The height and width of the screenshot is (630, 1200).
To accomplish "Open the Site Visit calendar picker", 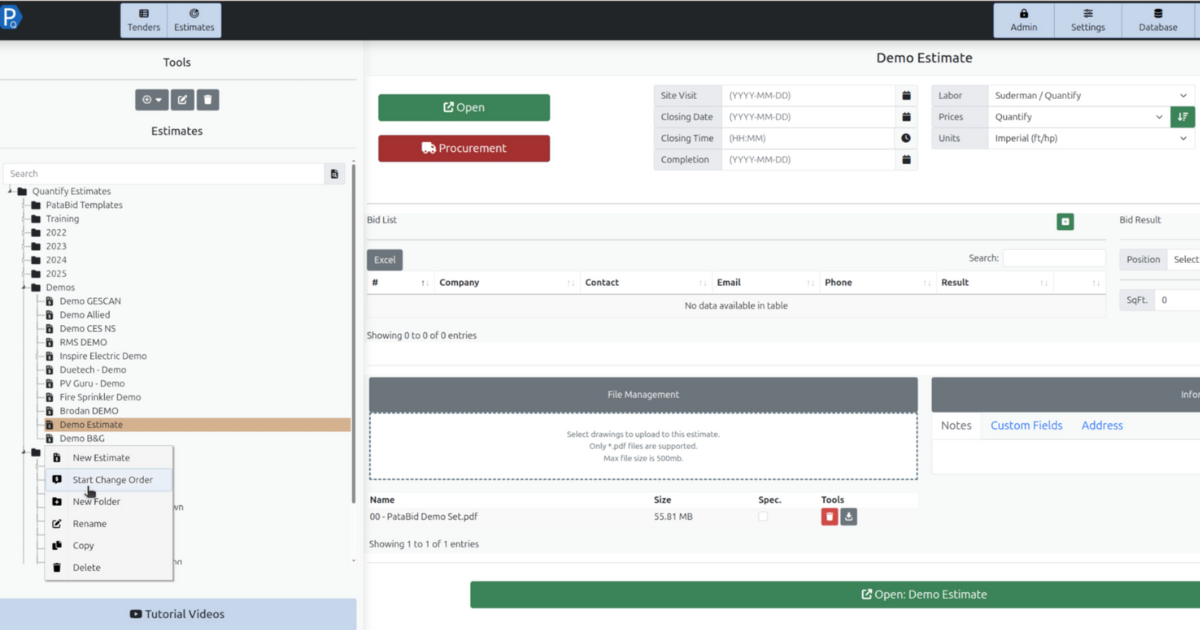I will (x=906, y=96).
